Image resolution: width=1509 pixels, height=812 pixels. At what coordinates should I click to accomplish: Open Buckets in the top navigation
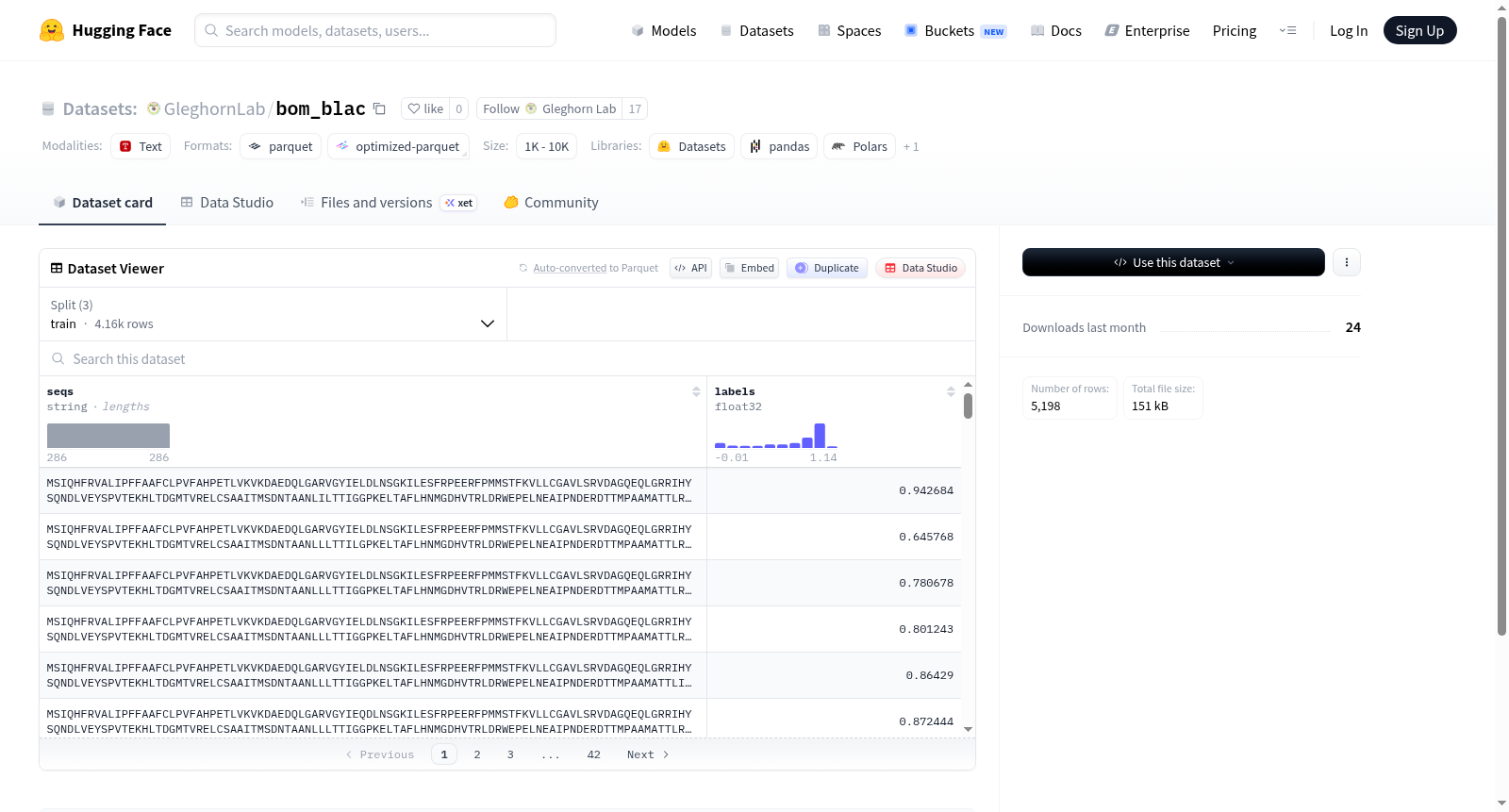(x=955, y=31)
